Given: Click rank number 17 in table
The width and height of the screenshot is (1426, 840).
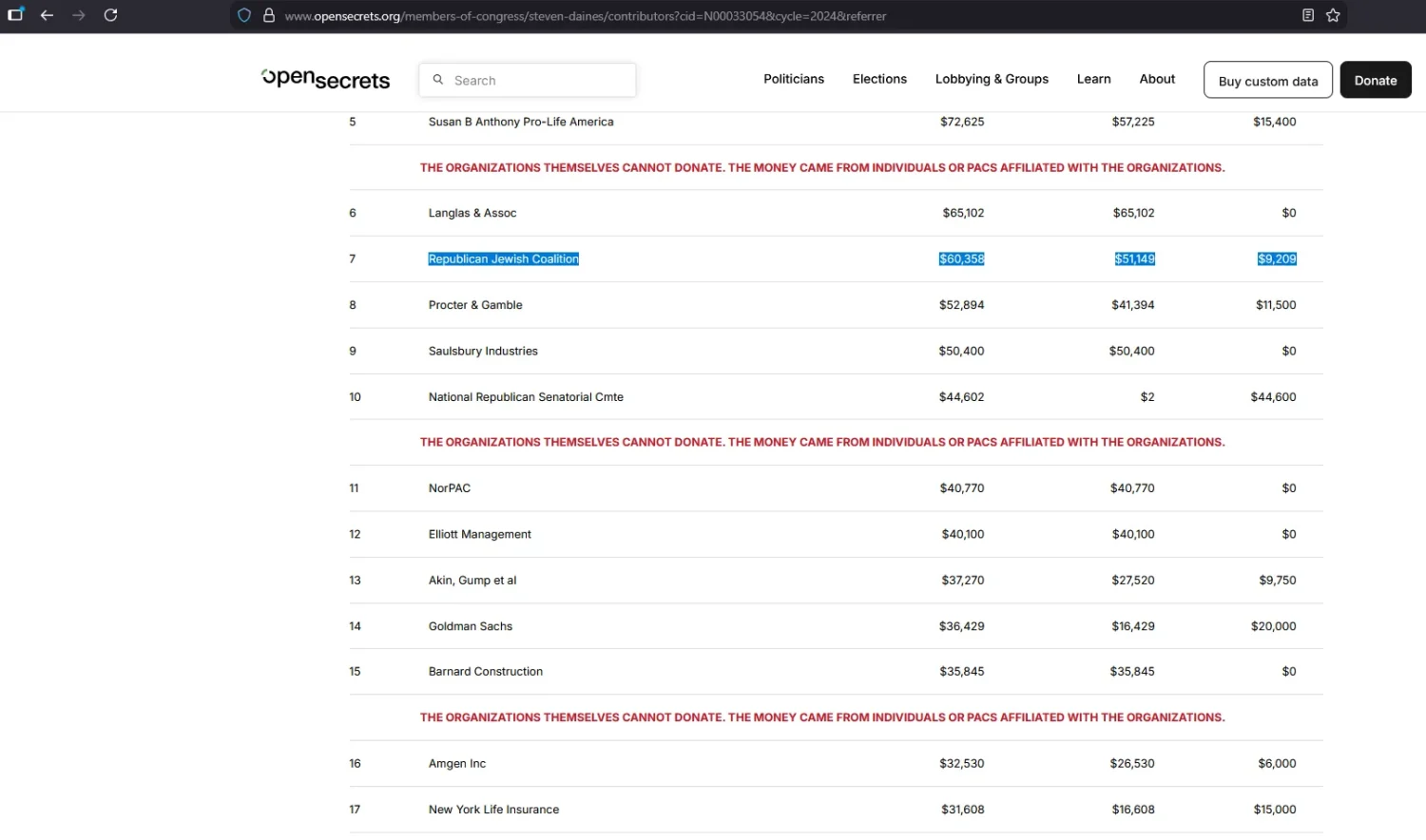Looking at the screenshot, I should pyautogui.click(x=355, y=810).
